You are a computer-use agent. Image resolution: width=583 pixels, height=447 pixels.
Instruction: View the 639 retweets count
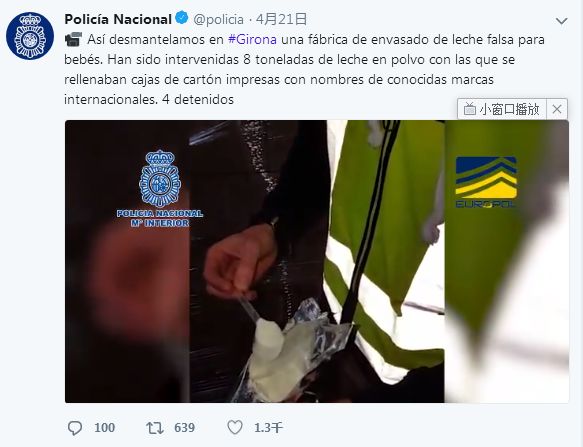coord(184,428)
